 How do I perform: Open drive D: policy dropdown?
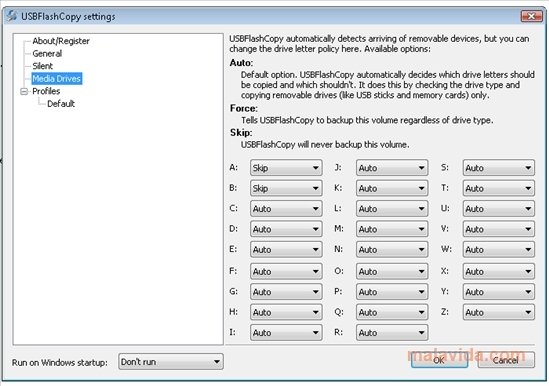[x=286, y=229]
